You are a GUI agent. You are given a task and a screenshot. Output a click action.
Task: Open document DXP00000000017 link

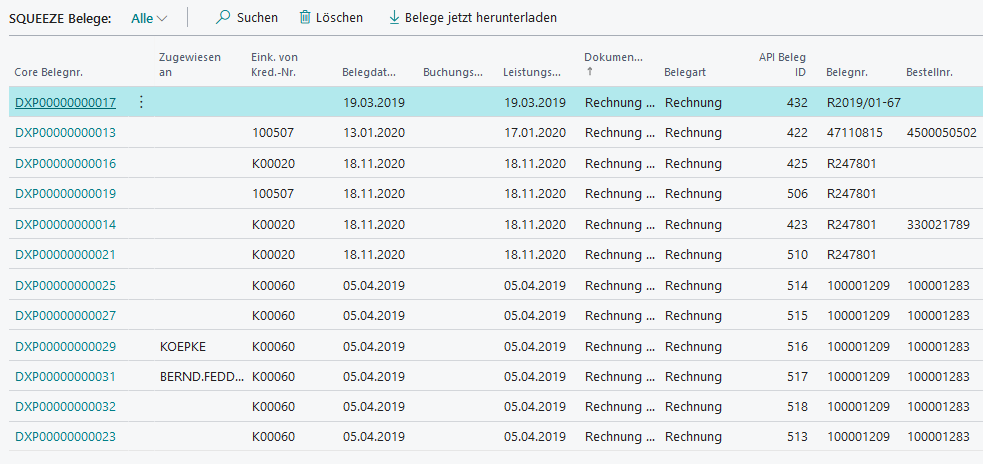pyautogui.click(x=65, y=102)
